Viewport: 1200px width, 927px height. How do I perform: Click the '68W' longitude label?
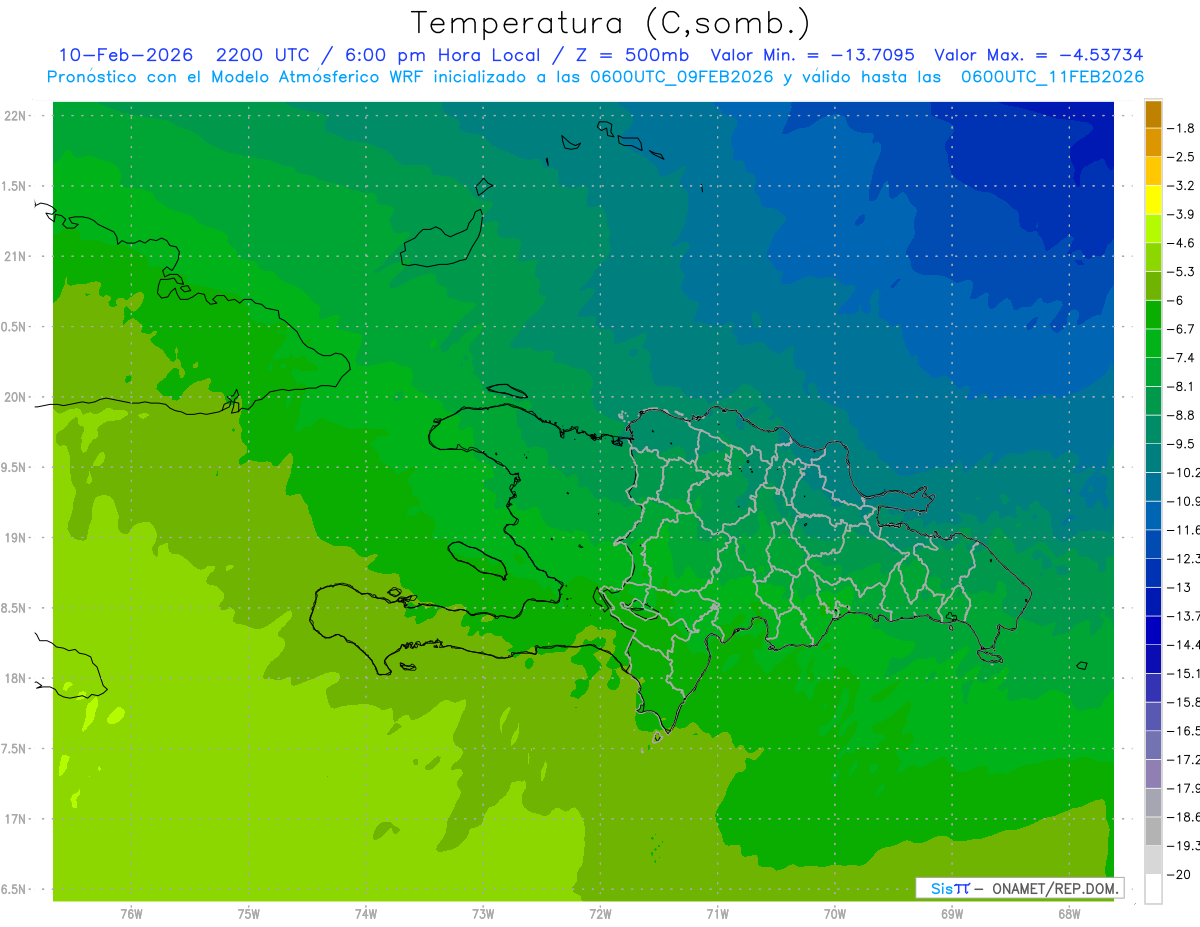coord(1069,914)
